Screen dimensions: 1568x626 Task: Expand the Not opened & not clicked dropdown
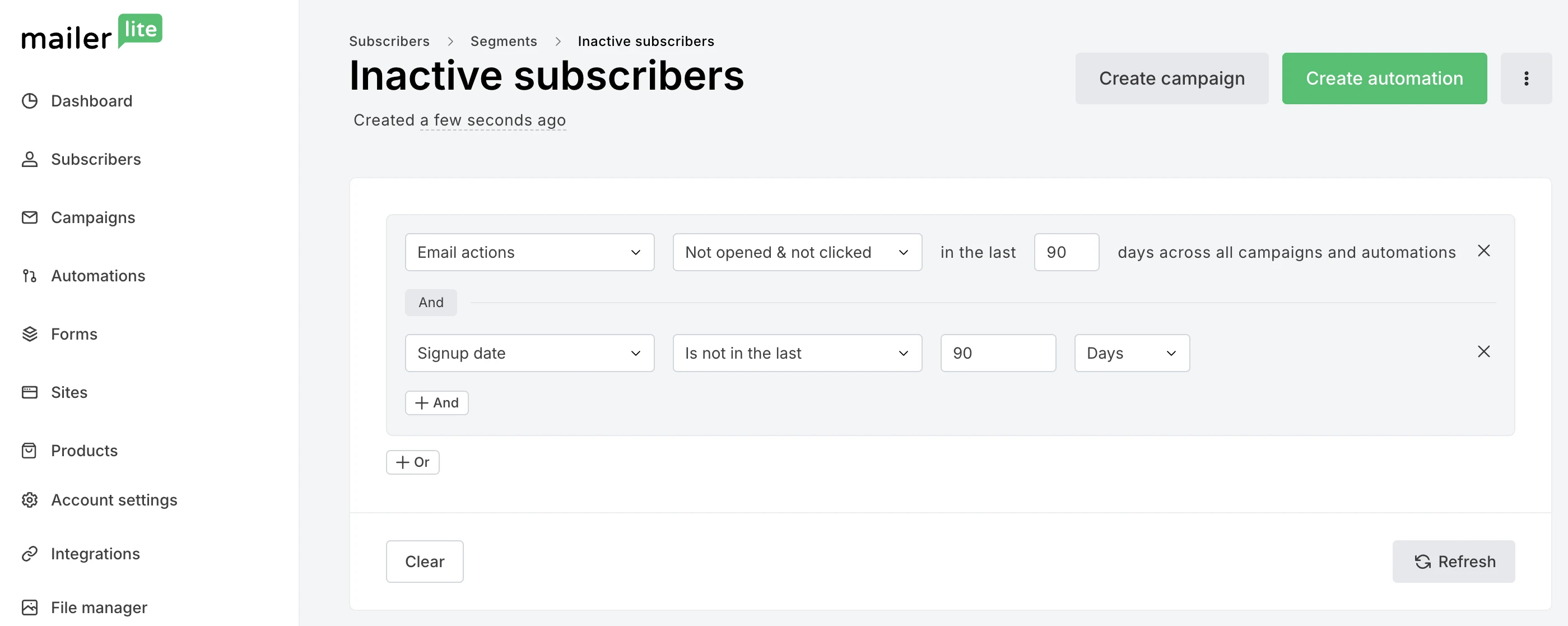coord(797,252)
